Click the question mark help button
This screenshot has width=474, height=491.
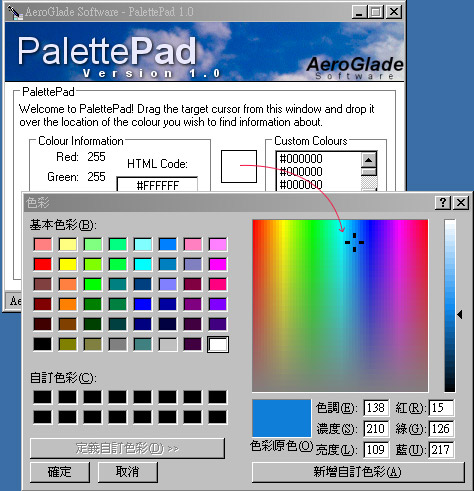(x=443, y=202)
